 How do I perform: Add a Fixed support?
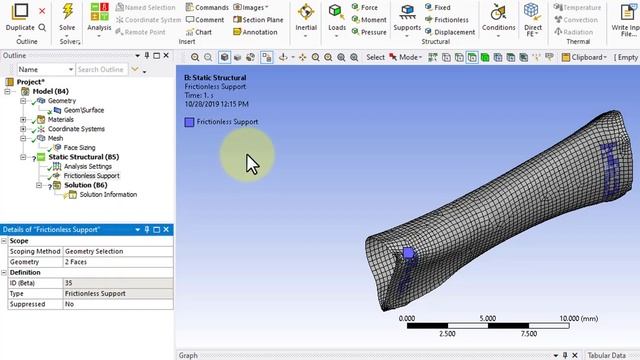click(x=438, y=7)
